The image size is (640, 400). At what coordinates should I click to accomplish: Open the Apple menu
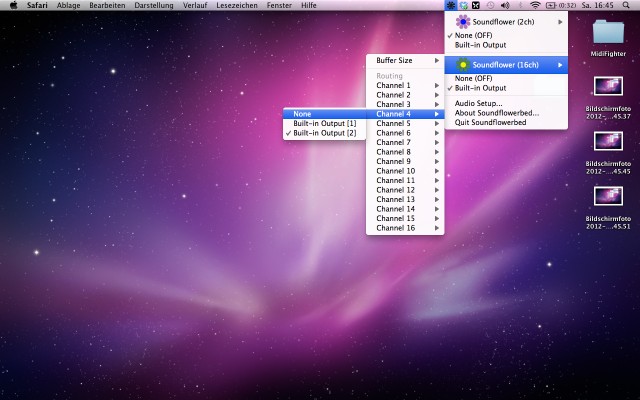(x=13, y=5)
